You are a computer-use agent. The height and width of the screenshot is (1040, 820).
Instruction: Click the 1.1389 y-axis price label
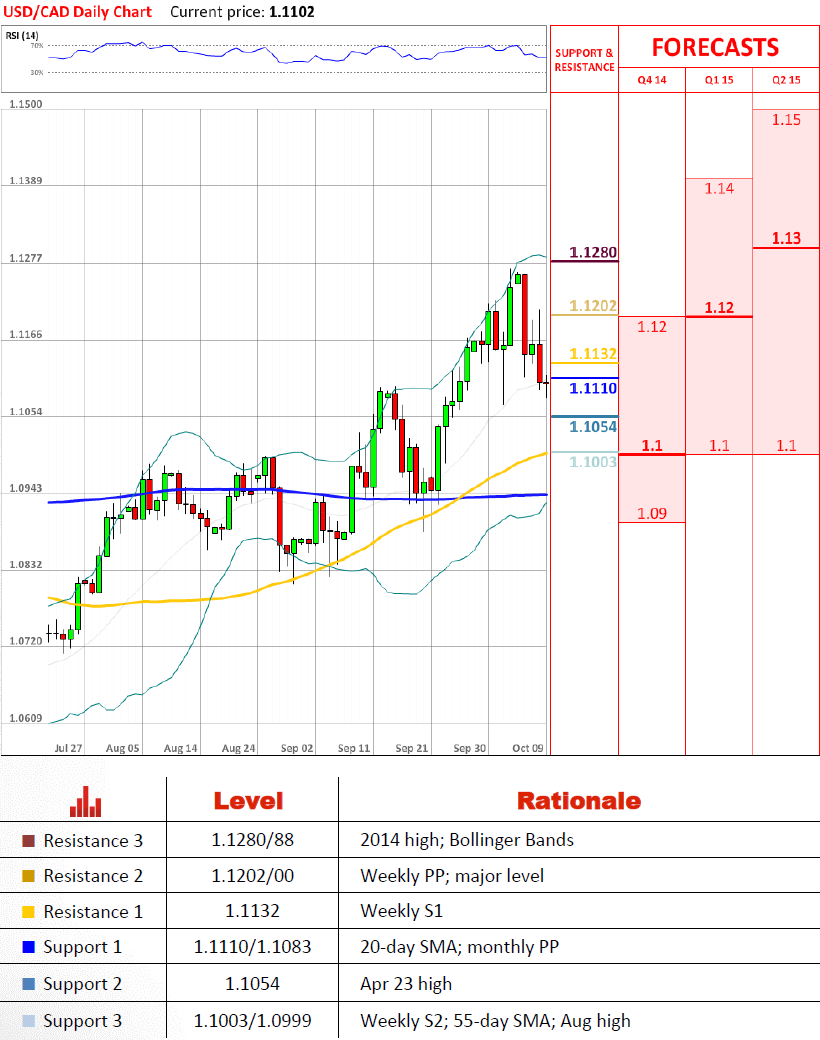point(26,180)
